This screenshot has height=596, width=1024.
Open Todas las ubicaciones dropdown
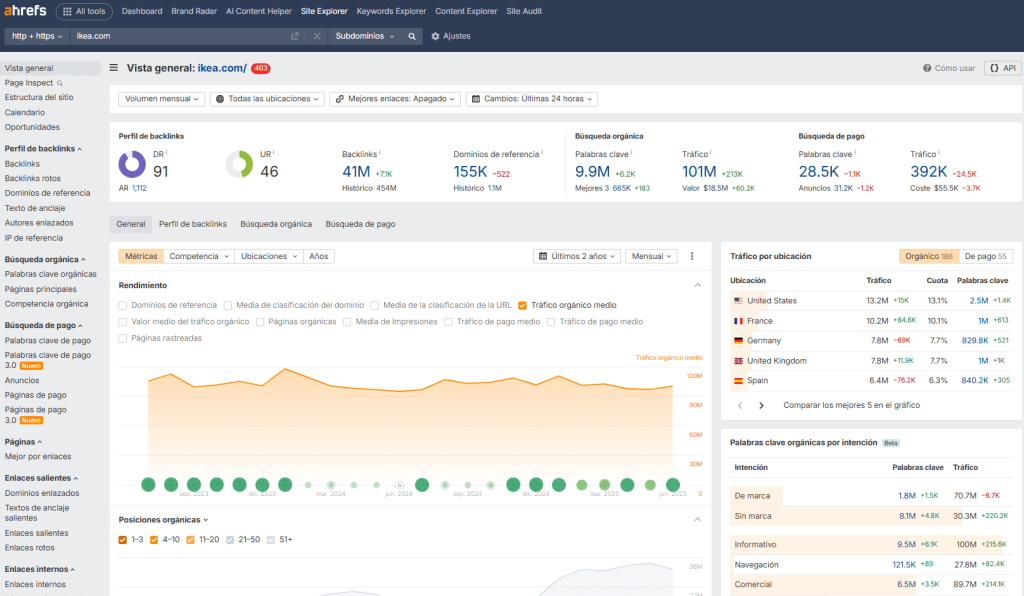click(x=267, y=99)
